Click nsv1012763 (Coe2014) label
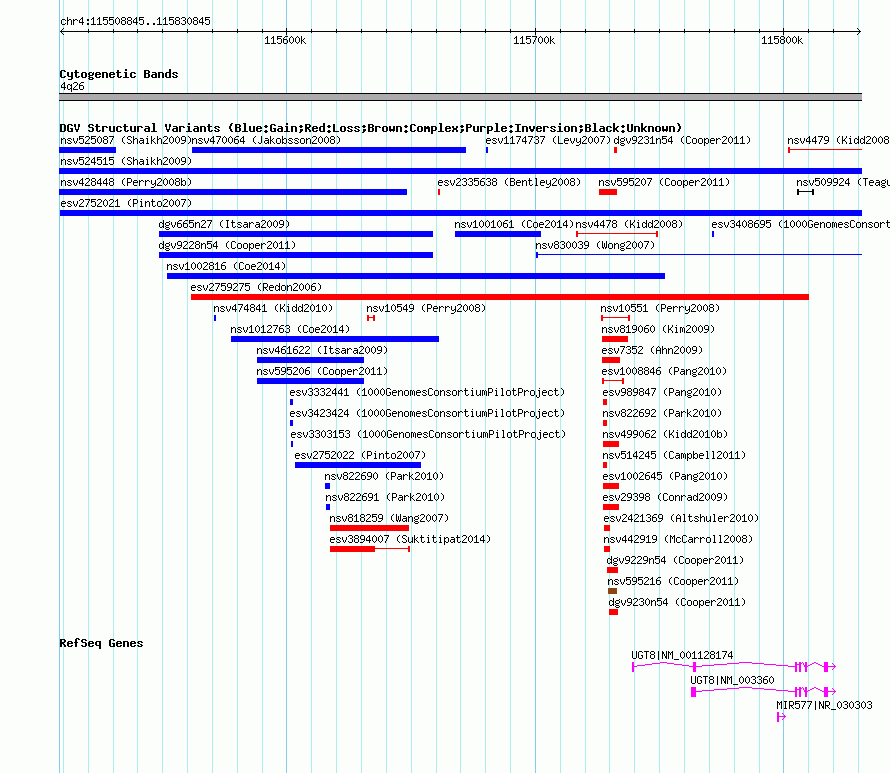The width and height of the screenshot is (890, 773). pyautogui.click(x=290, y=329)
